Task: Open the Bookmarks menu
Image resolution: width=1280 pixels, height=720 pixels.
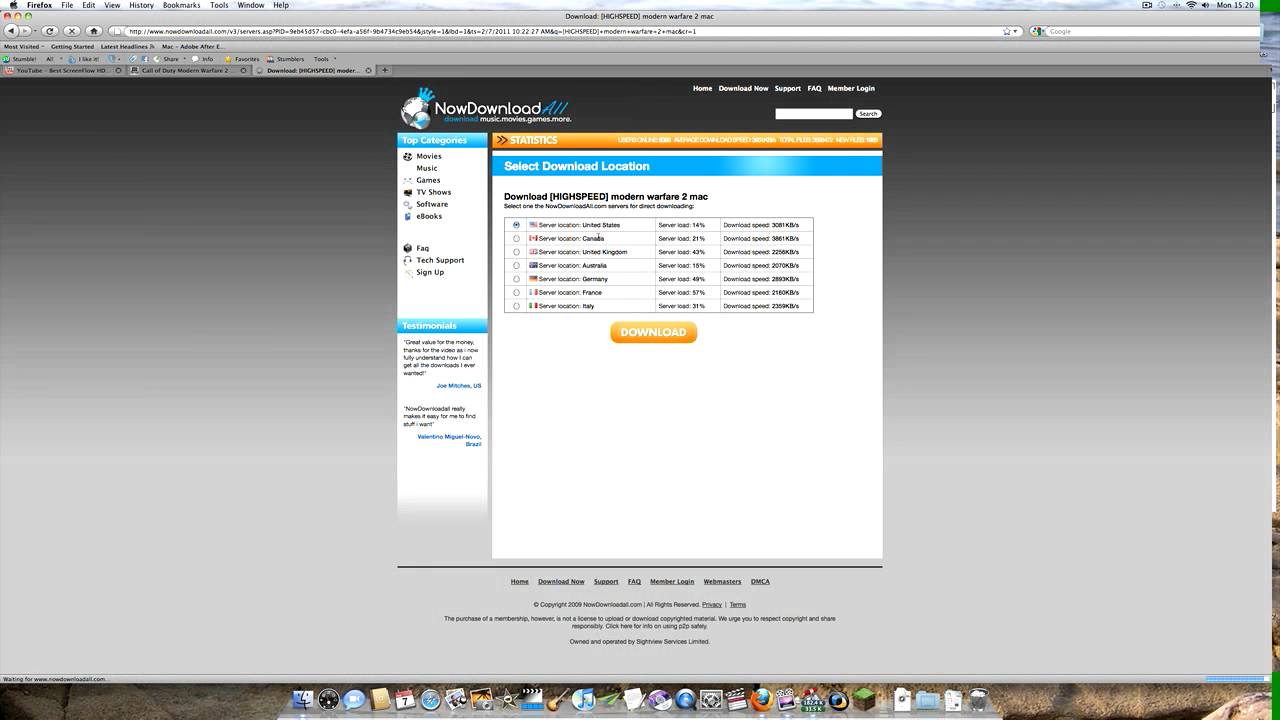Action: tap(182, 5)
